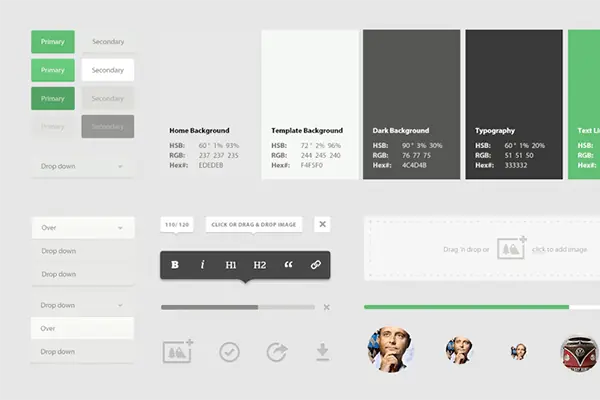Click the small x beside the gray progress bar
This screenshot has height=400, width=600.
point(326,307)
